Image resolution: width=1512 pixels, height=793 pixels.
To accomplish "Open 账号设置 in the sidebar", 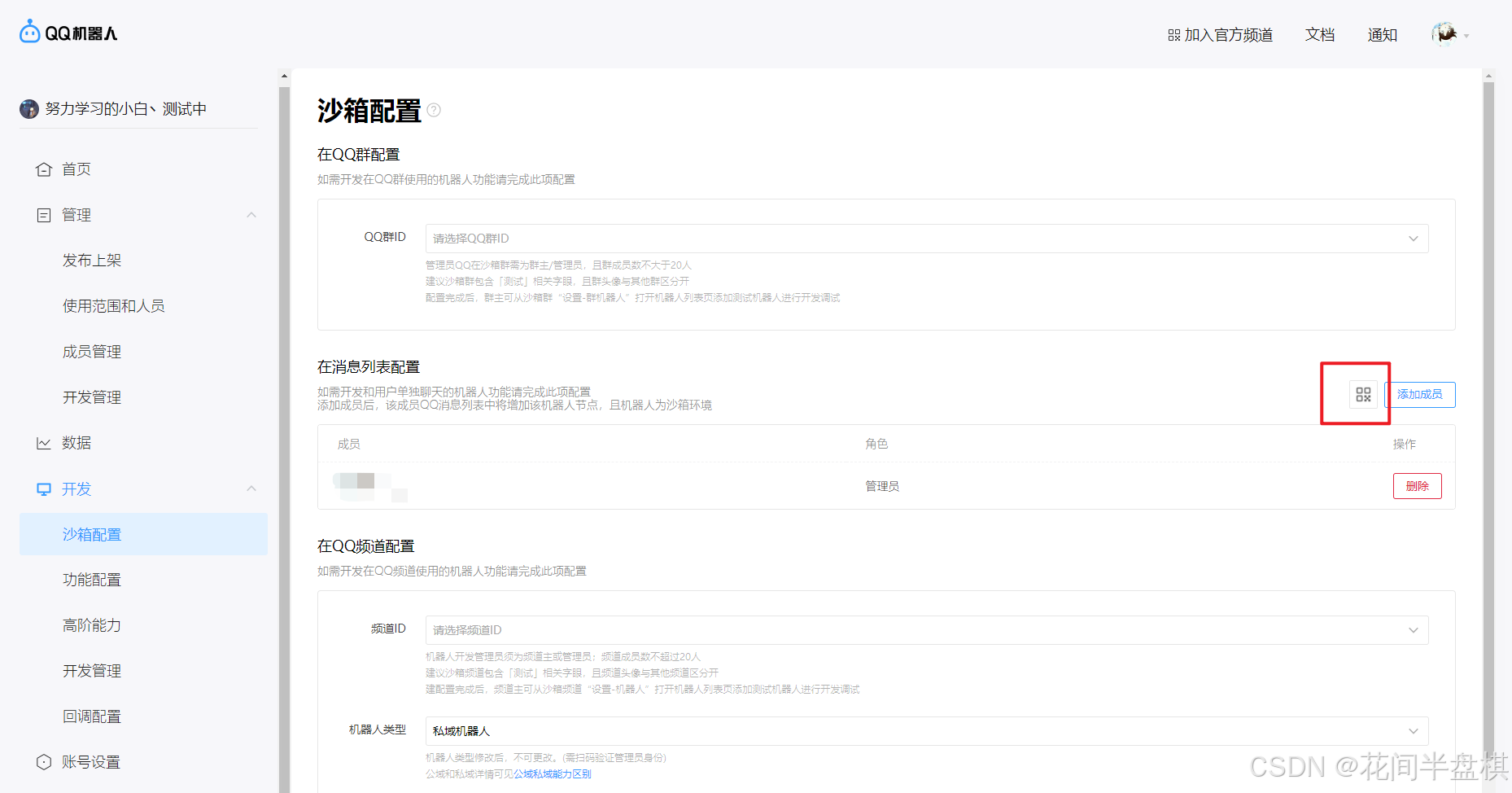I will pos(91,762).
